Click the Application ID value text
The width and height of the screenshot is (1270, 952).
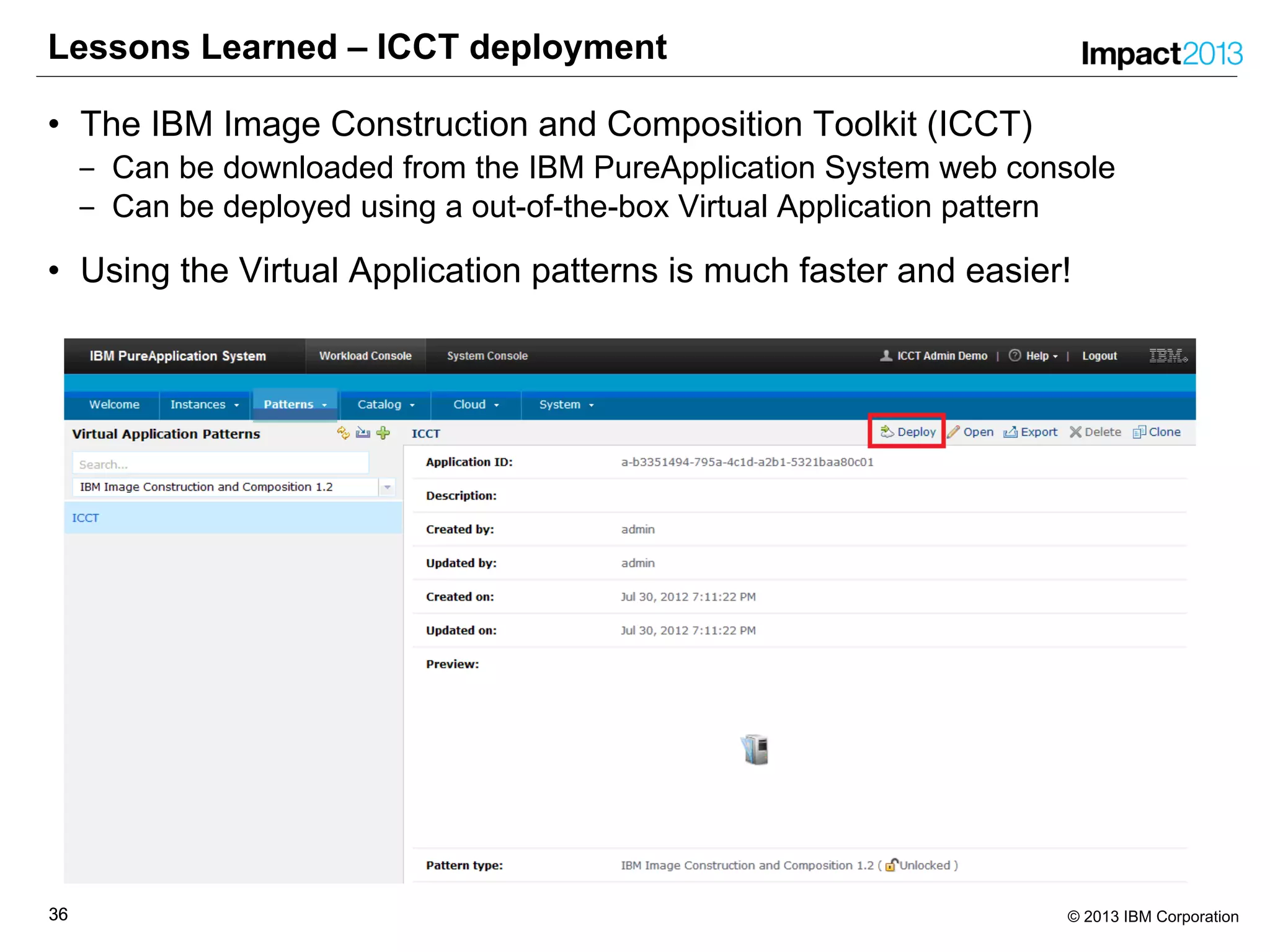[x=747, y=462]
